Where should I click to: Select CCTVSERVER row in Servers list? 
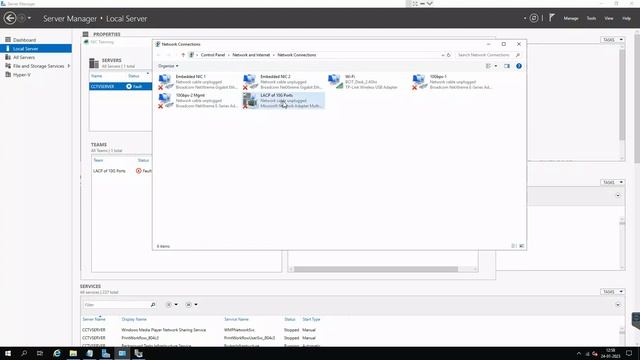tap(120, 87)
